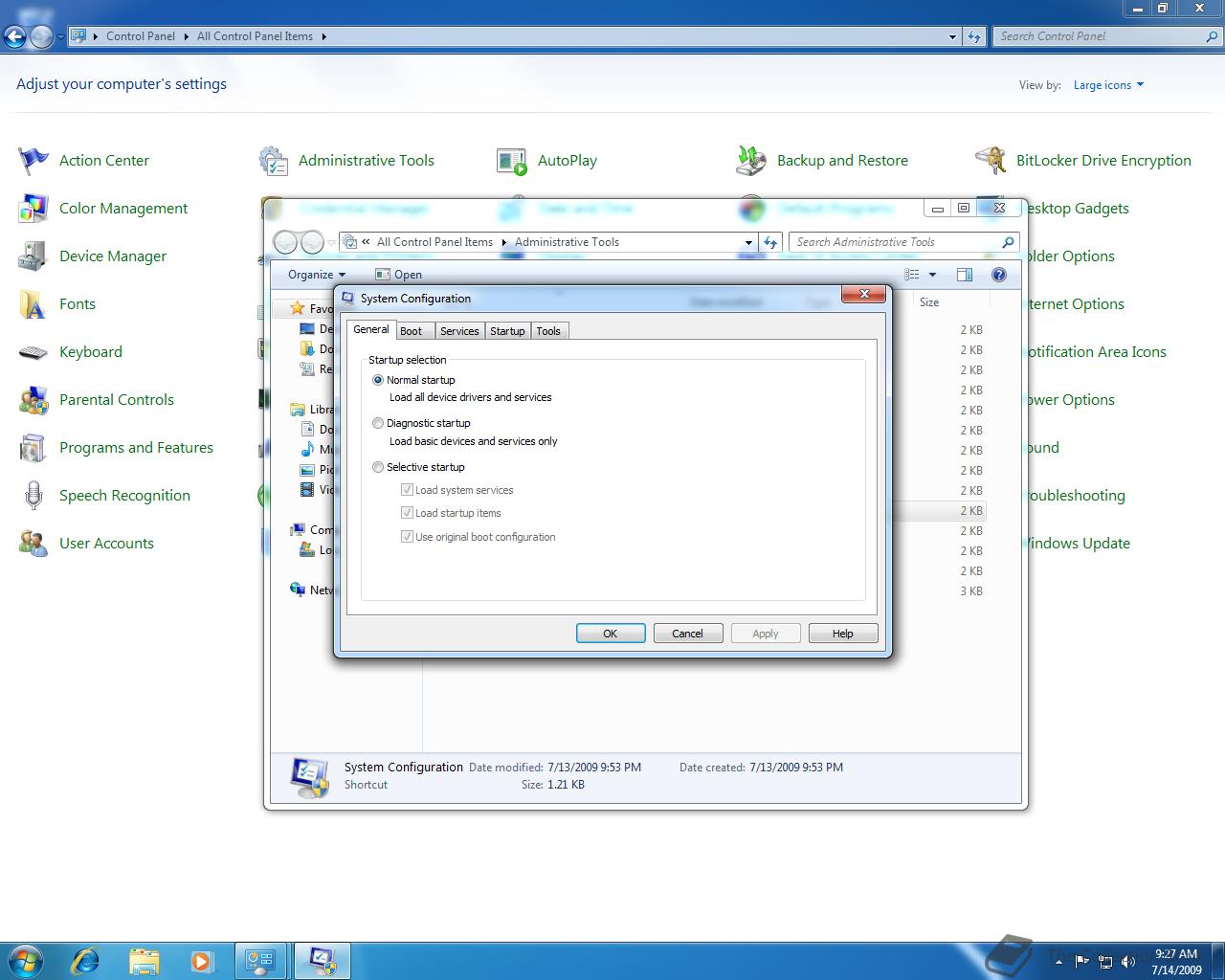Image resolution: width=1225 pixels, height=980 pixels.
Task: Switch to Control Panel taskbar button
Action: (x=260, y=961)
